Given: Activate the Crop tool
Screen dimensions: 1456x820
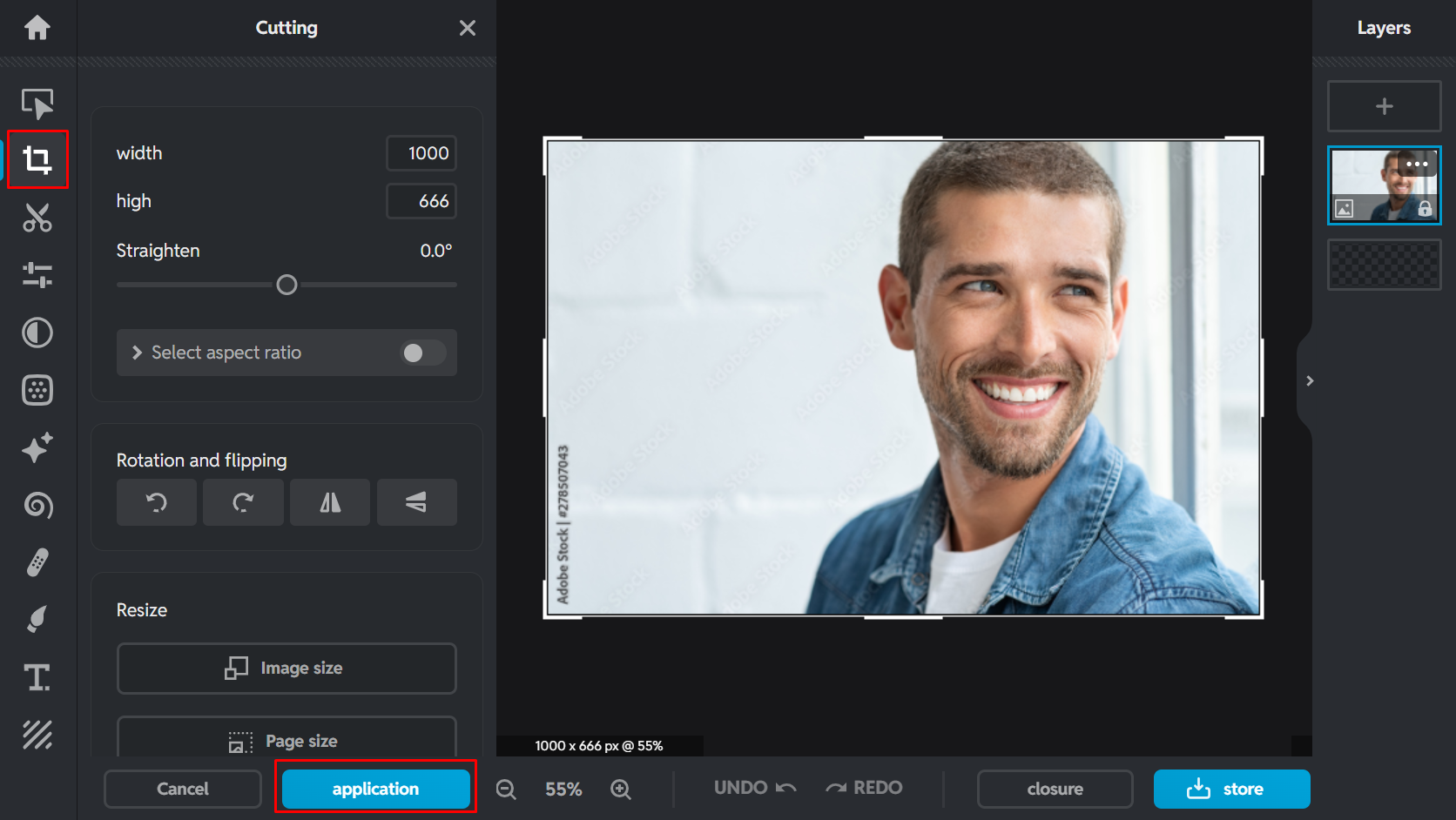Looking at the screenshot, I should click(x=37, y=160).
